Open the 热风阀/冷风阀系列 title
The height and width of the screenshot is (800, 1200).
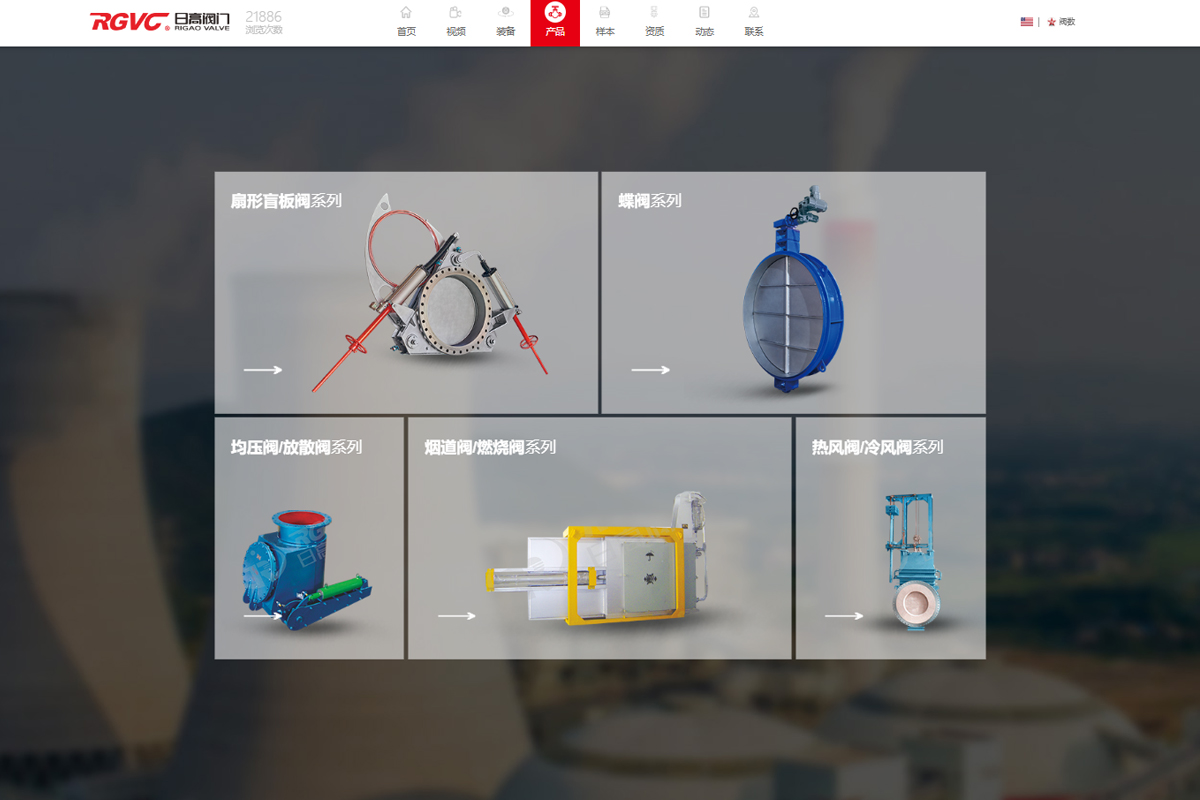coord(877,447)
